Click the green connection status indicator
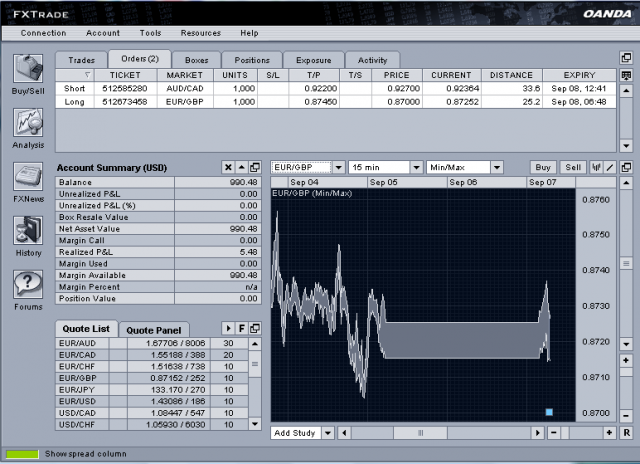This screenshot has width=640, height=464. [x=22, y=454]
